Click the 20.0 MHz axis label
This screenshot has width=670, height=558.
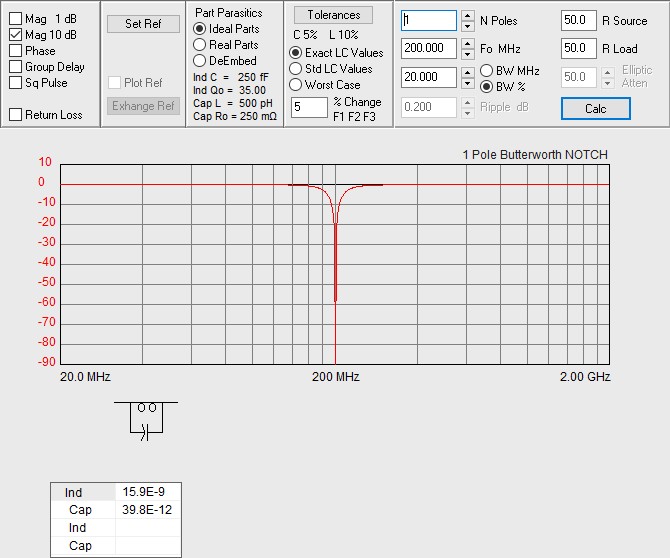pos(85,377)
